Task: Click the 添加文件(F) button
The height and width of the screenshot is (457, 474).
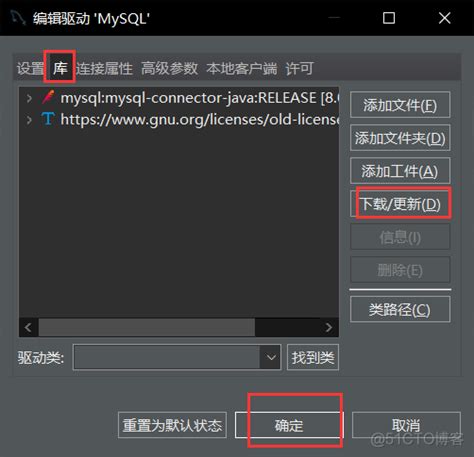Action: (400, 105)
